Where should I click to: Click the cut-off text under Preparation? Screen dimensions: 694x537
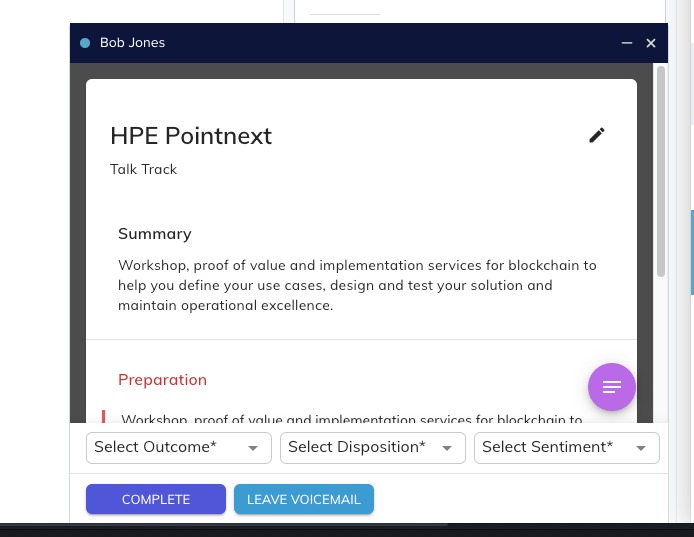point(351,419)
